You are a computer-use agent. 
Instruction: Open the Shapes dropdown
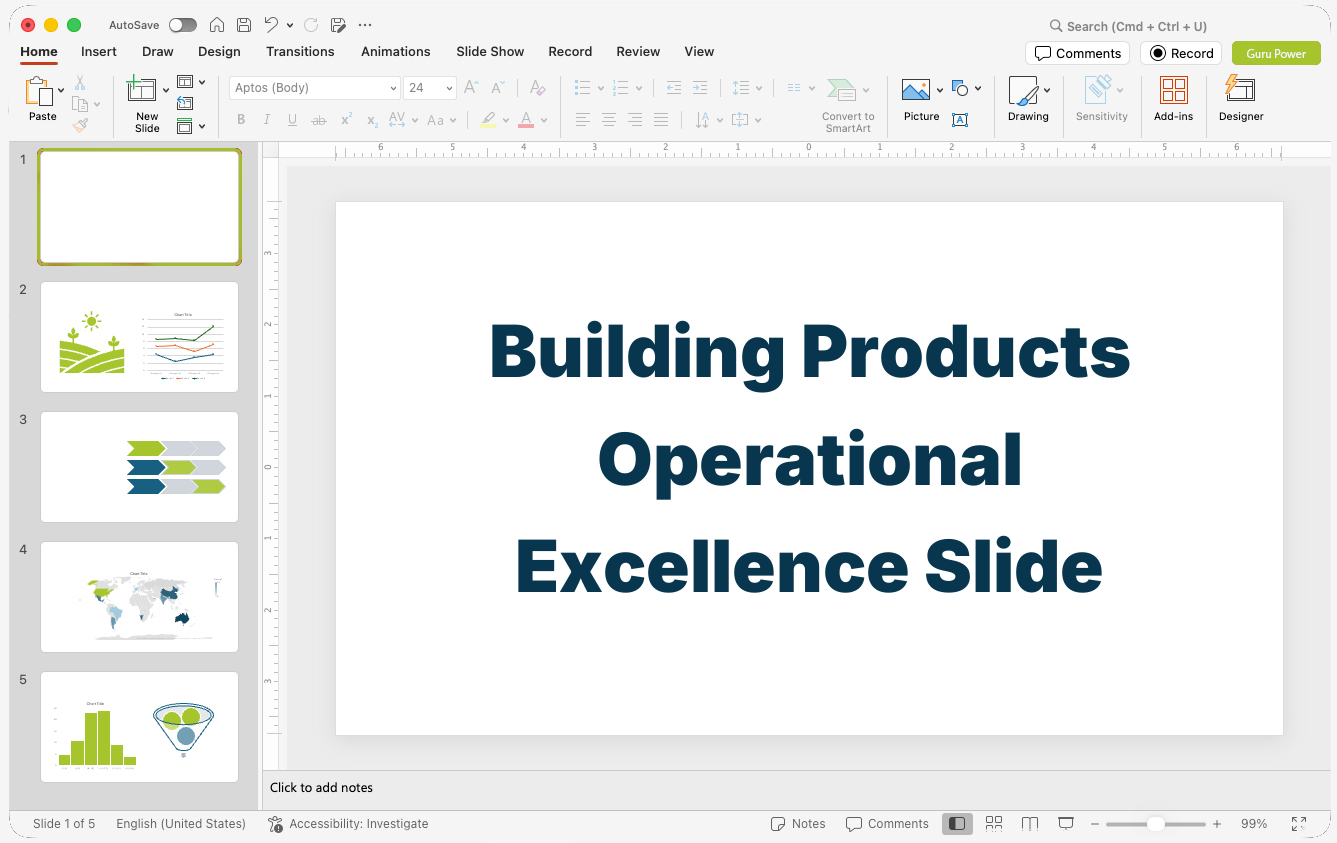tap(966, 88)
